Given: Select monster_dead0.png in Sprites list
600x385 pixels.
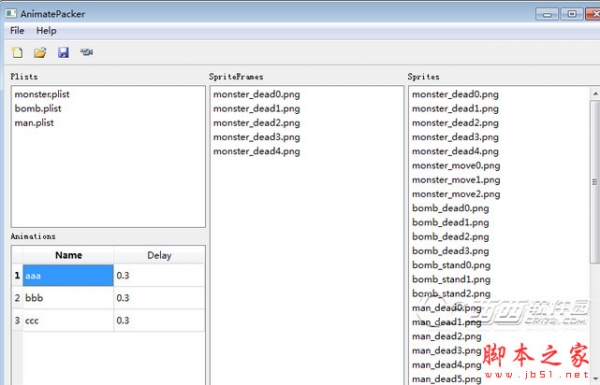Looking at the screenshot, I should pos(455,95).
